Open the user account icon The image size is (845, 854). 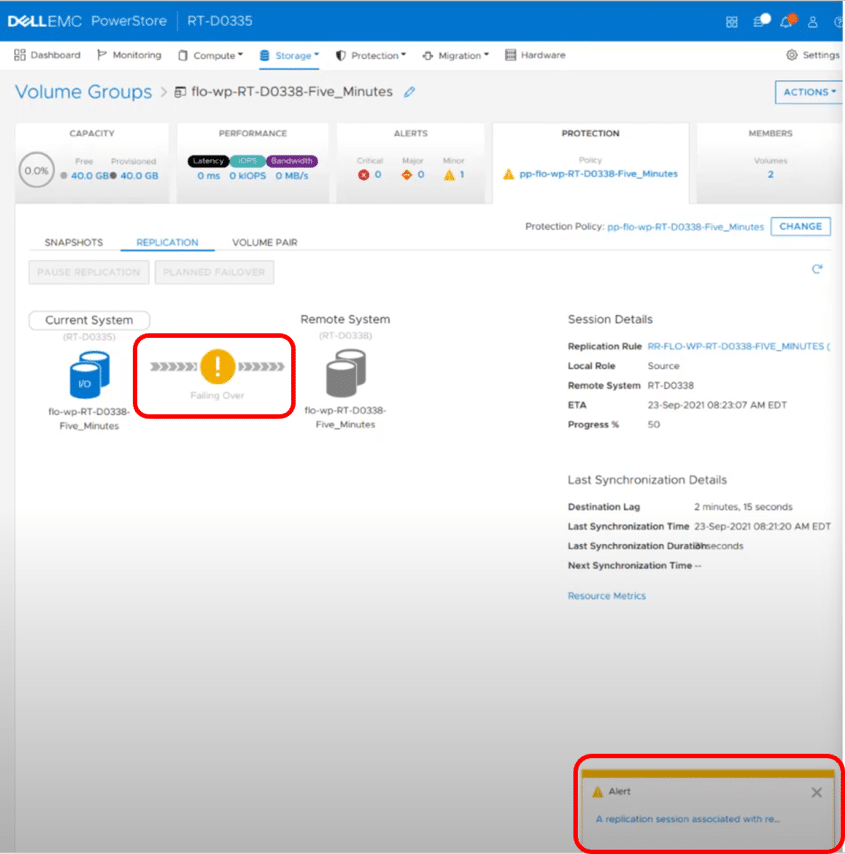point(812,22)
